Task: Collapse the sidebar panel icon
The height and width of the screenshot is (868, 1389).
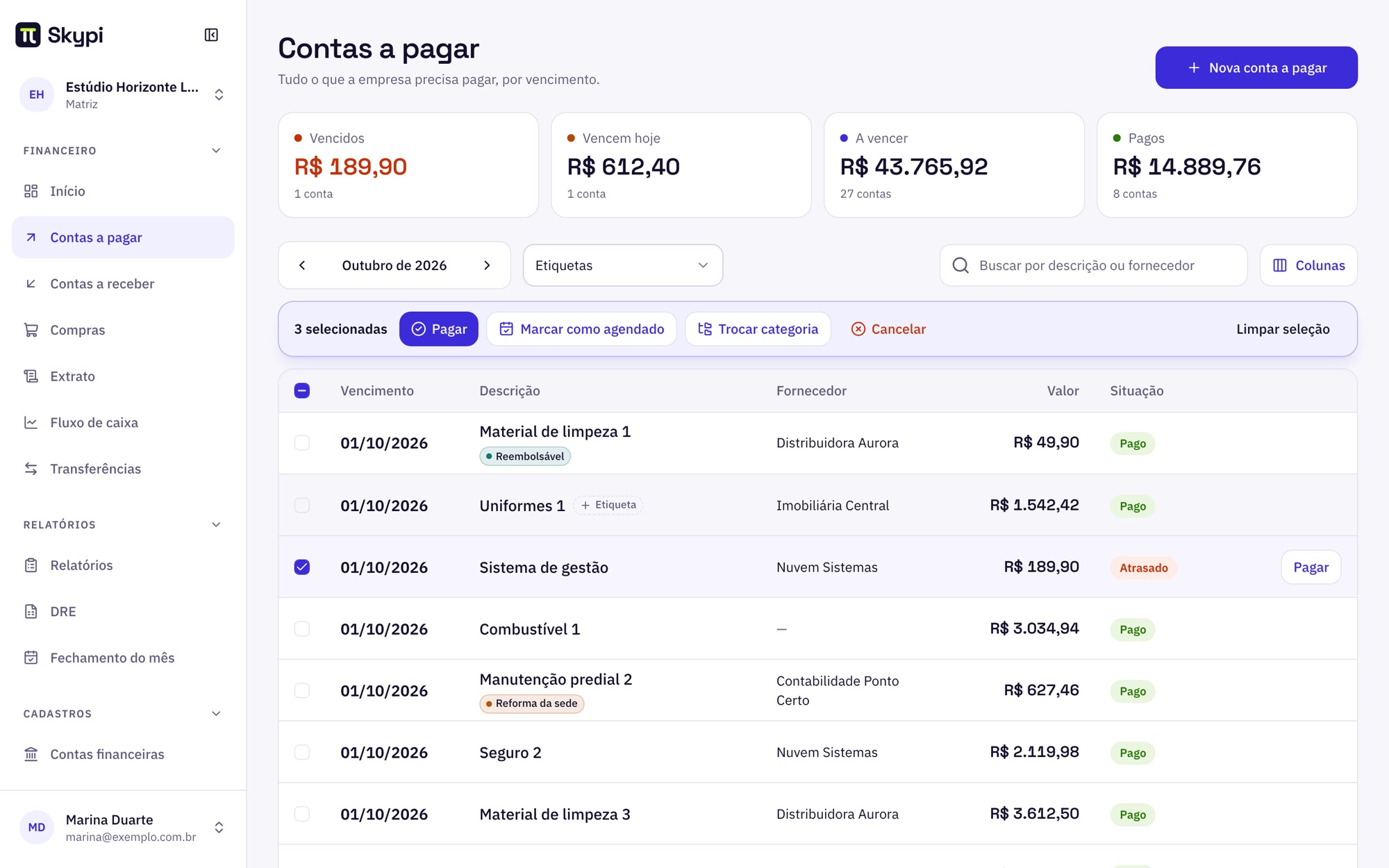Action: point(211,35)
